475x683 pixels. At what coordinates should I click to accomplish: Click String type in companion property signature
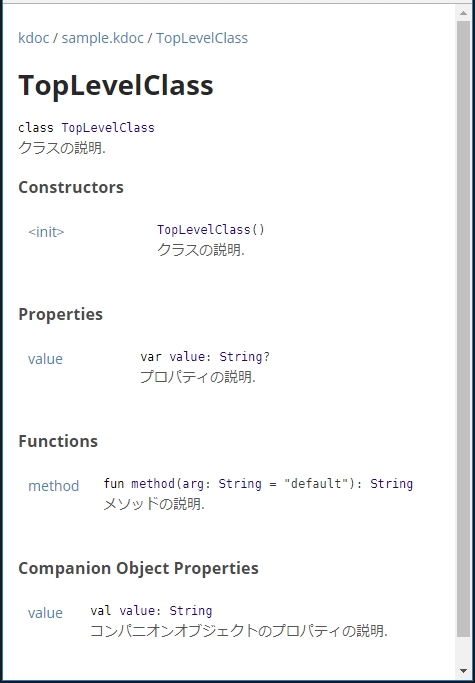point(190,611)
